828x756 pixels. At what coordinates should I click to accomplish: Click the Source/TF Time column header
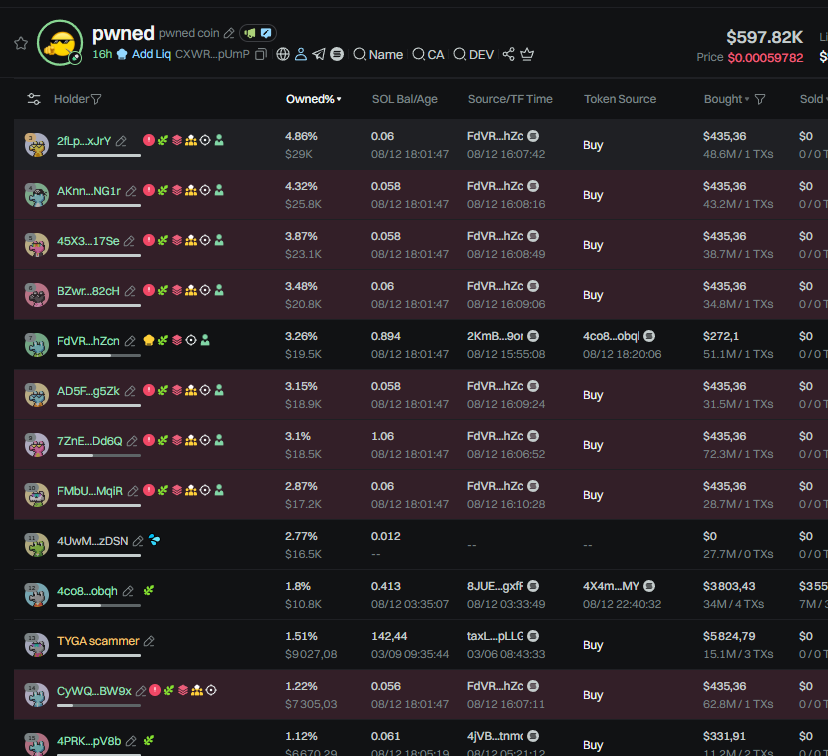510,99
